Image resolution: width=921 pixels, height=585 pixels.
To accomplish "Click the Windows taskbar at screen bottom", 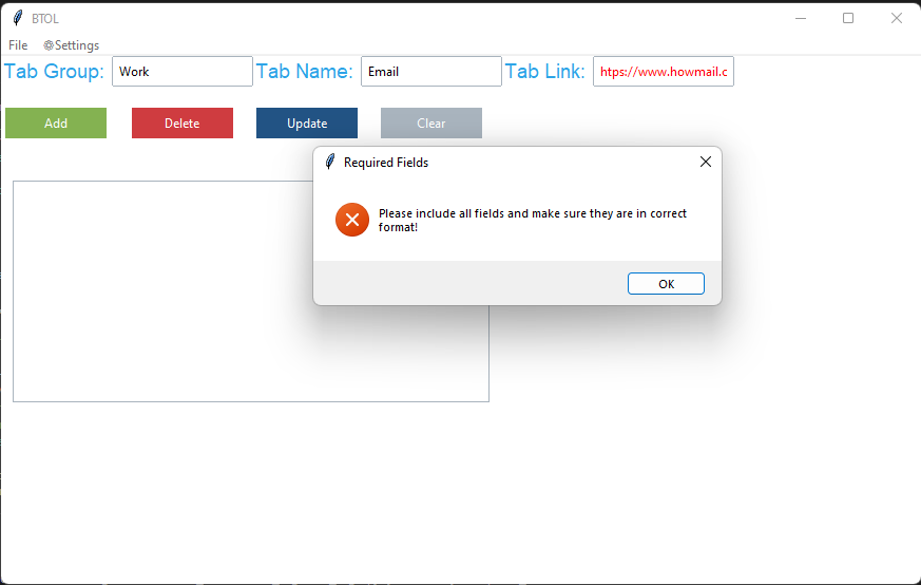I will point(460,578).
